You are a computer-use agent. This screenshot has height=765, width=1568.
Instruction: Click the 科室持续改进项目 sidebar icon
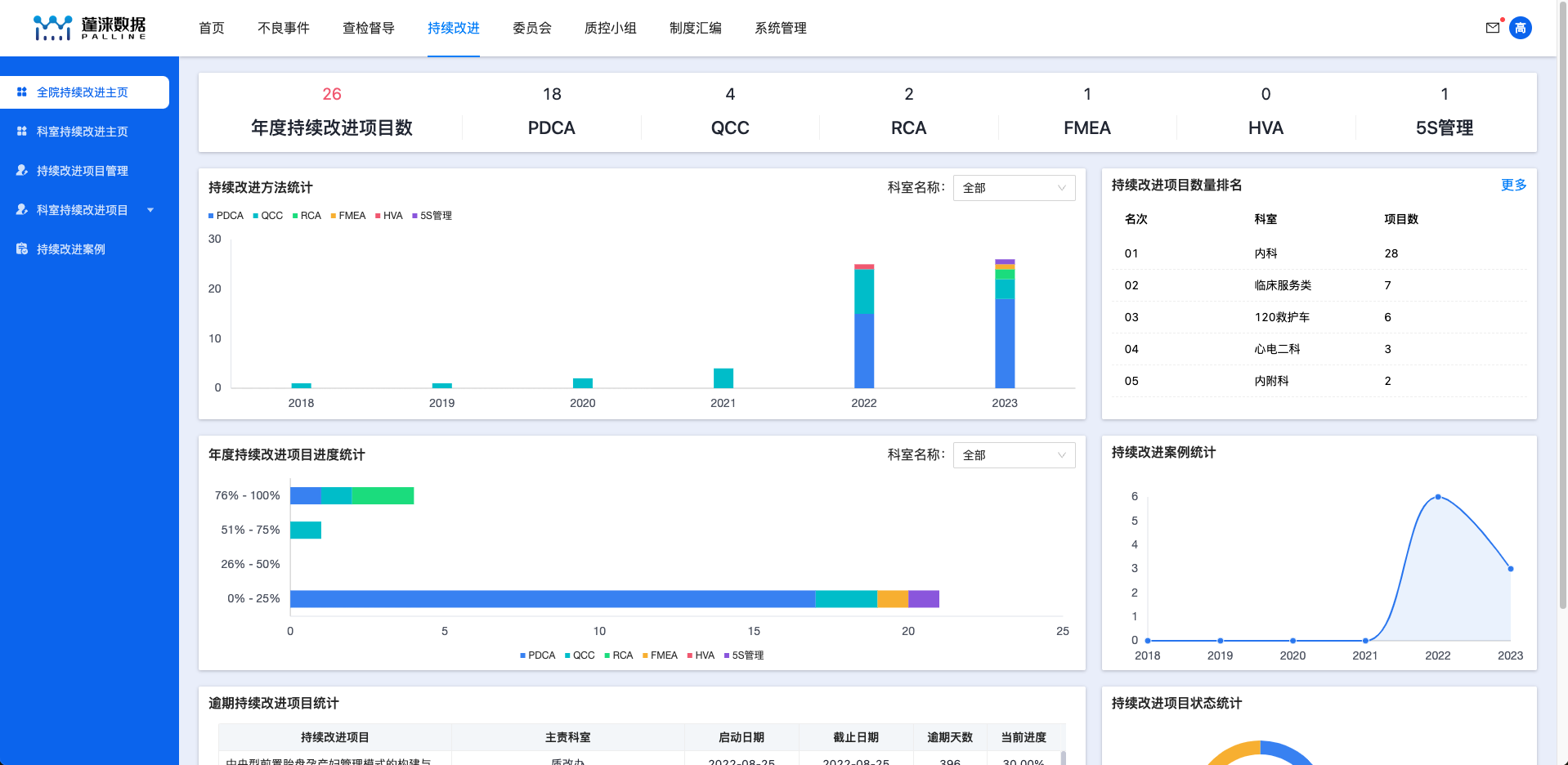click(x=22, y=210)
